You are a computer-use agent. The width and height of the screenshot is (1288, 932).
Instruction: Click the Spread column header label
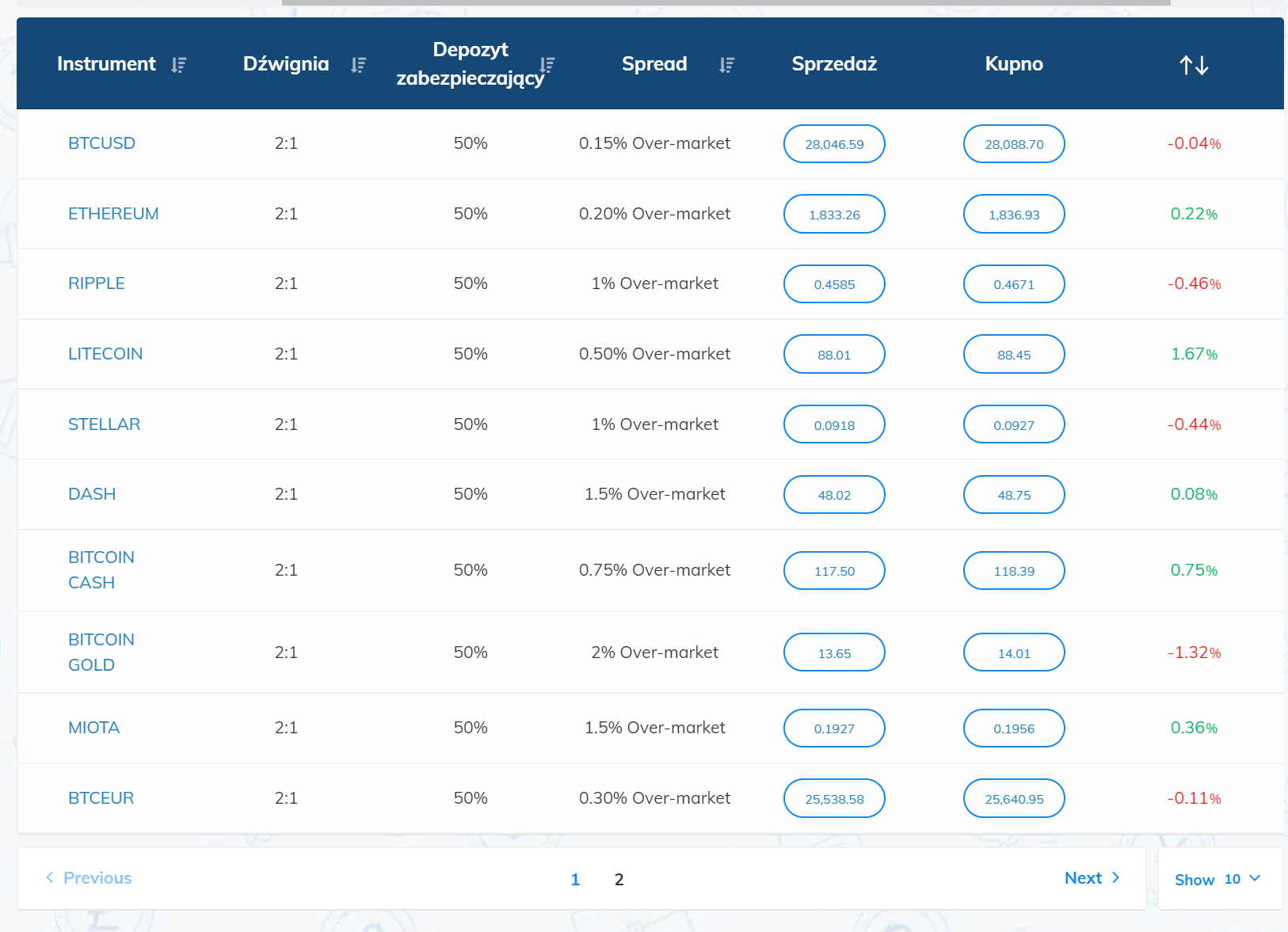tap(654, 64)
